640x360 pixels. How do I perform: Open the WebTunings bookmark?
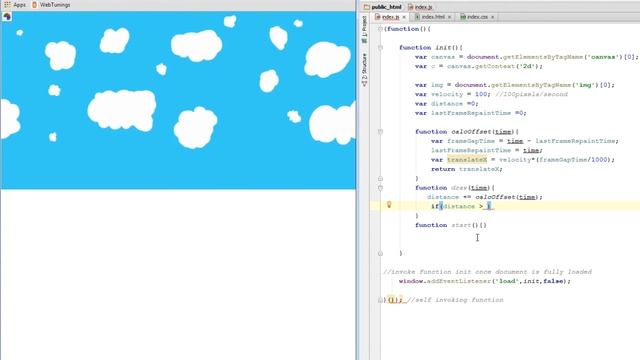pos(51,5)
